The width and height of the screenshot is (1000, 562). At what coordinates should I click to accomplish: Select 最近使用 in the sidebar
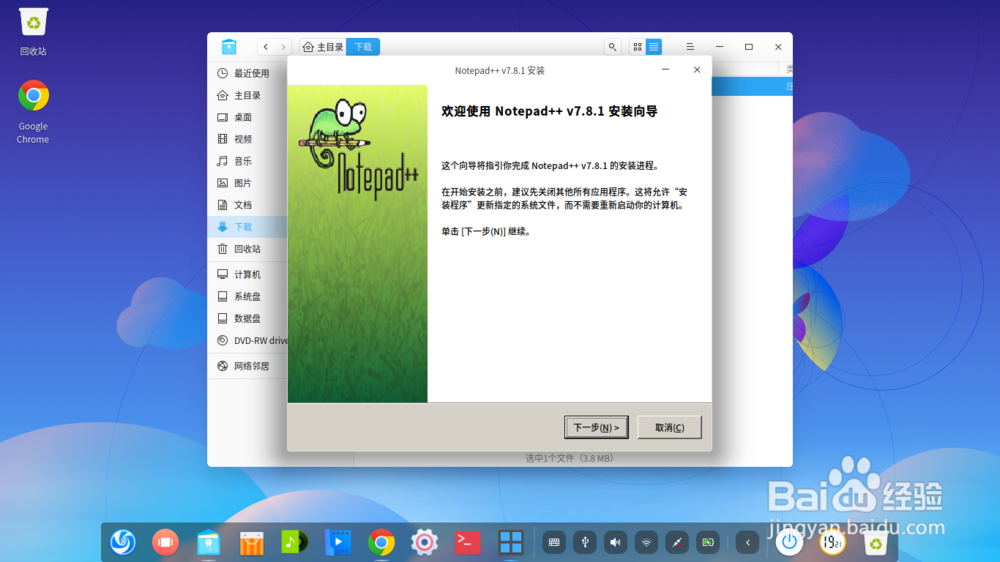click(247, 73)
